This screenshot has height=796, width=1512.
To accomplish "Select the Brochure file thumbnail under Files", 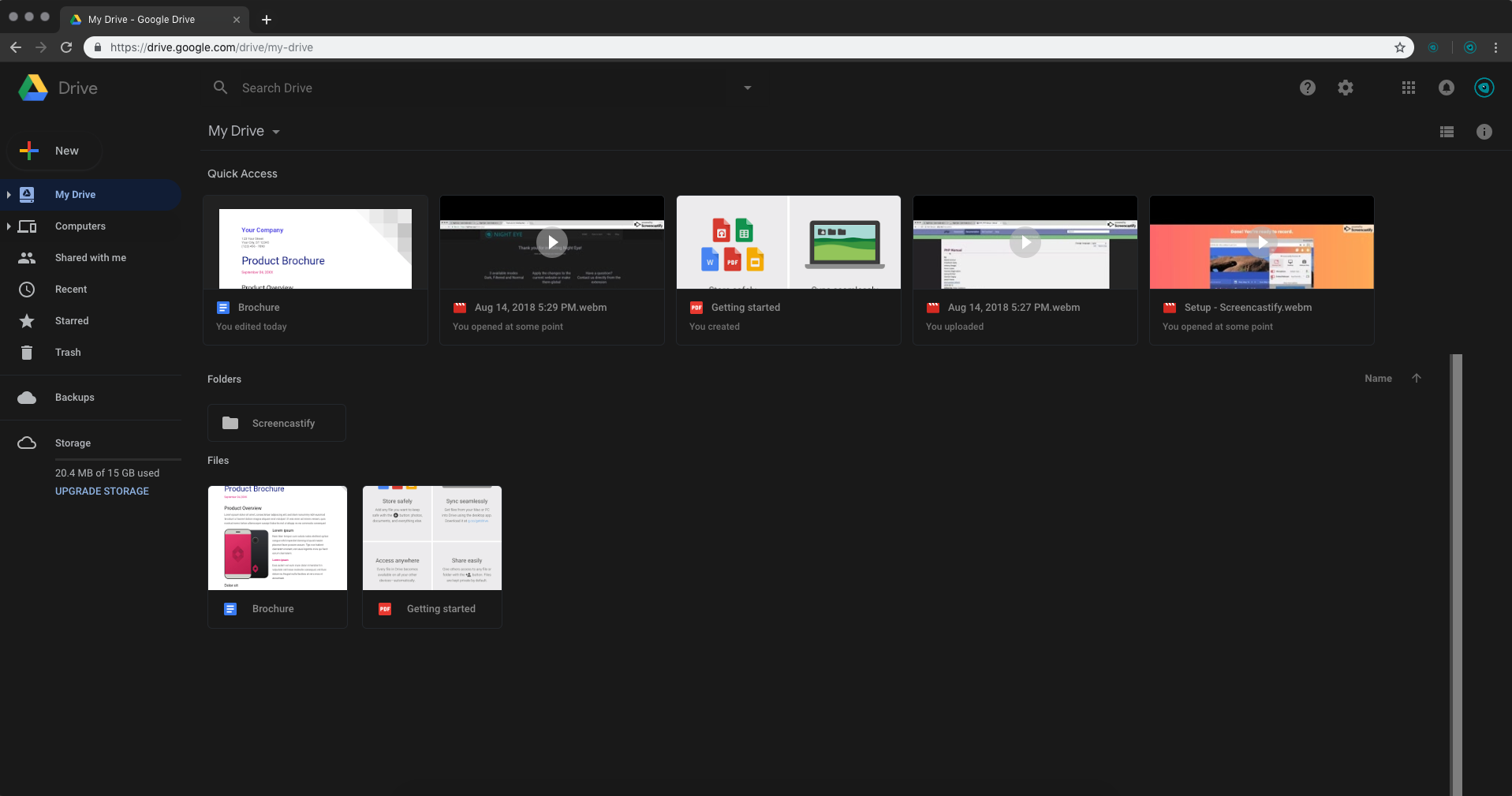I will point(278,538).
